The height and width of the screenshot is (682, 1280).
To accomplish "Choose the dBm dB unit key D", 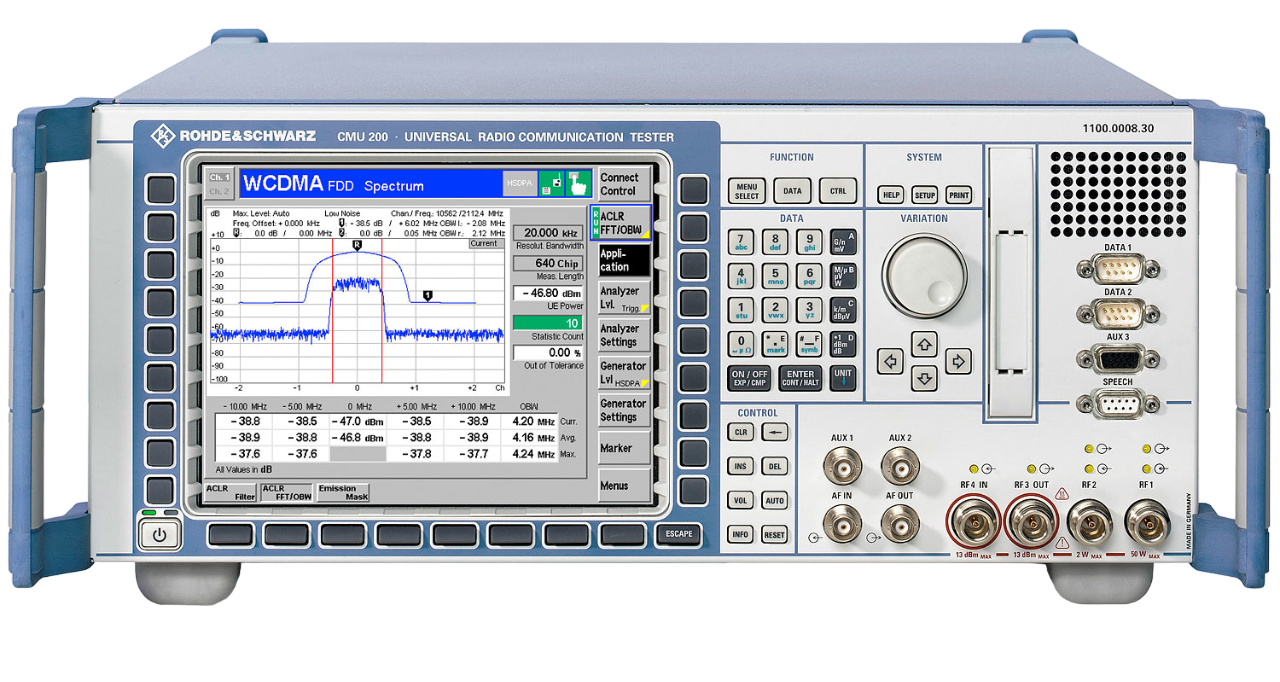I will [843, 344].
